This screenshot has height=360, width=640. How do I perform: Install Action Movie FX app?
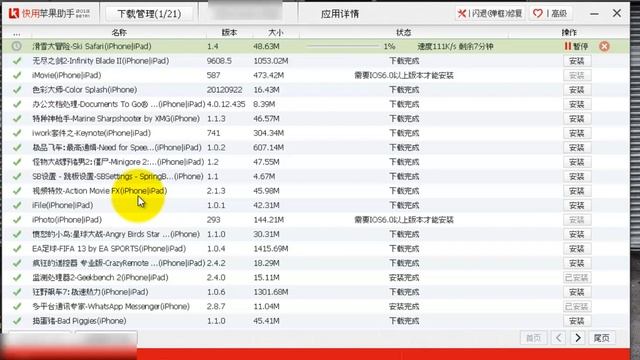pos(577,191)
